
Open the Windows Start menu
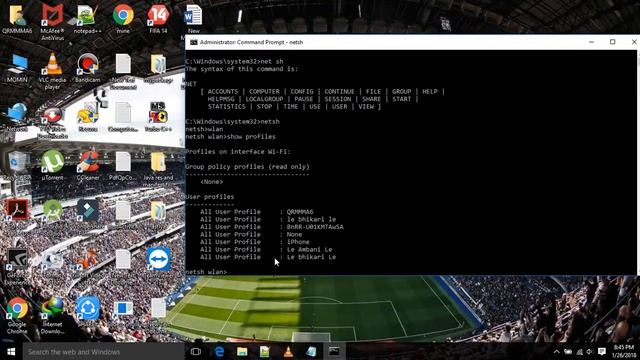pyautogui.click(x=11, y=351)
